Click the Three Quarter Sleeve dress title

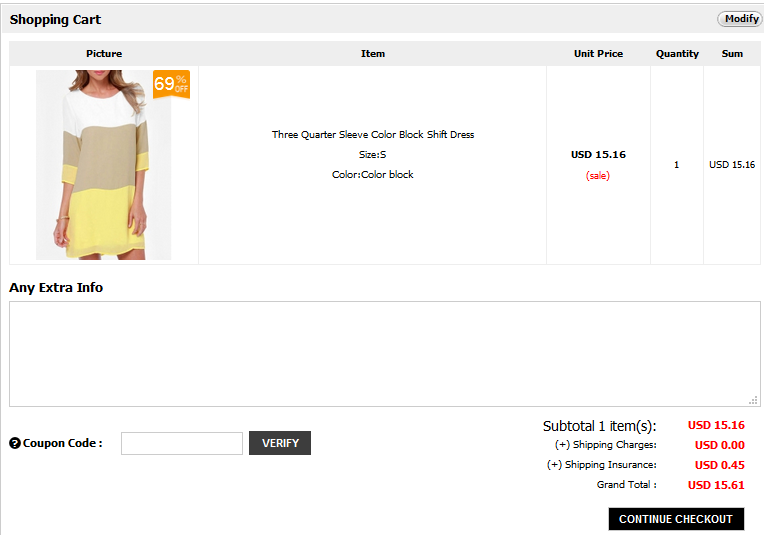(x=373, y=134)
